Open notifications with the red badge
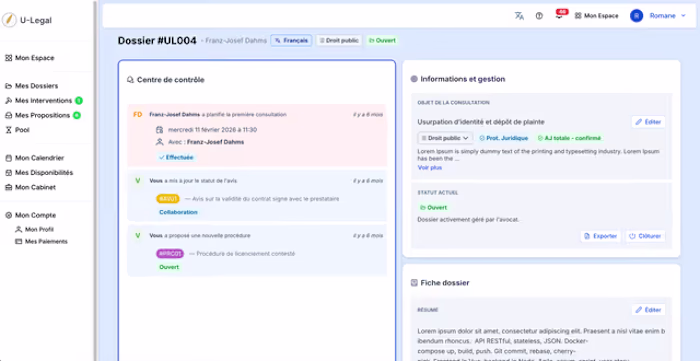This screenshot has width=700, height=361. click(560, 14)
